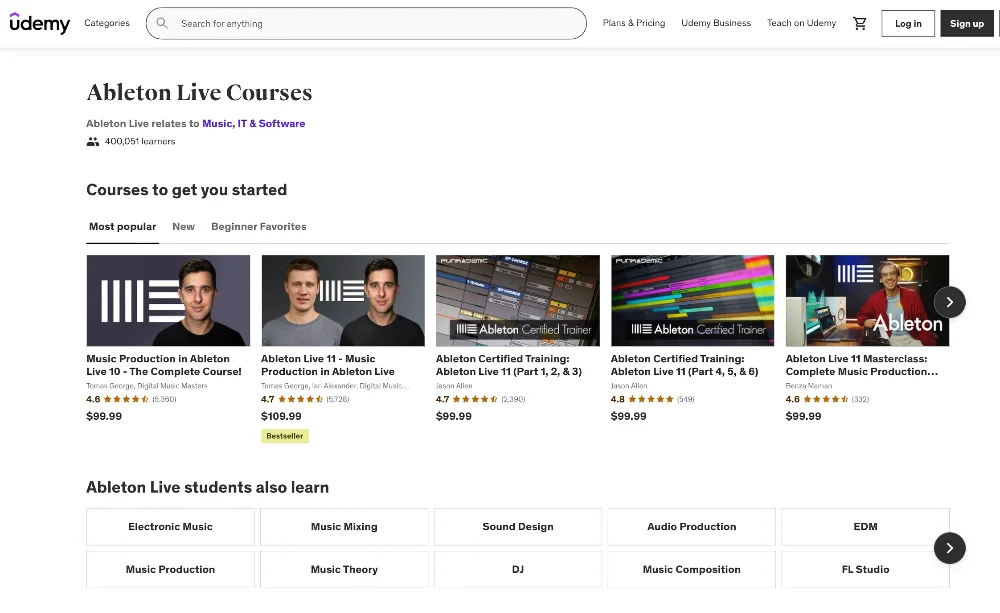Click title Ableton Live 11 - Music Production
Image resolution: width=1000 pixels, height=613 pixels.
(328, 365)
